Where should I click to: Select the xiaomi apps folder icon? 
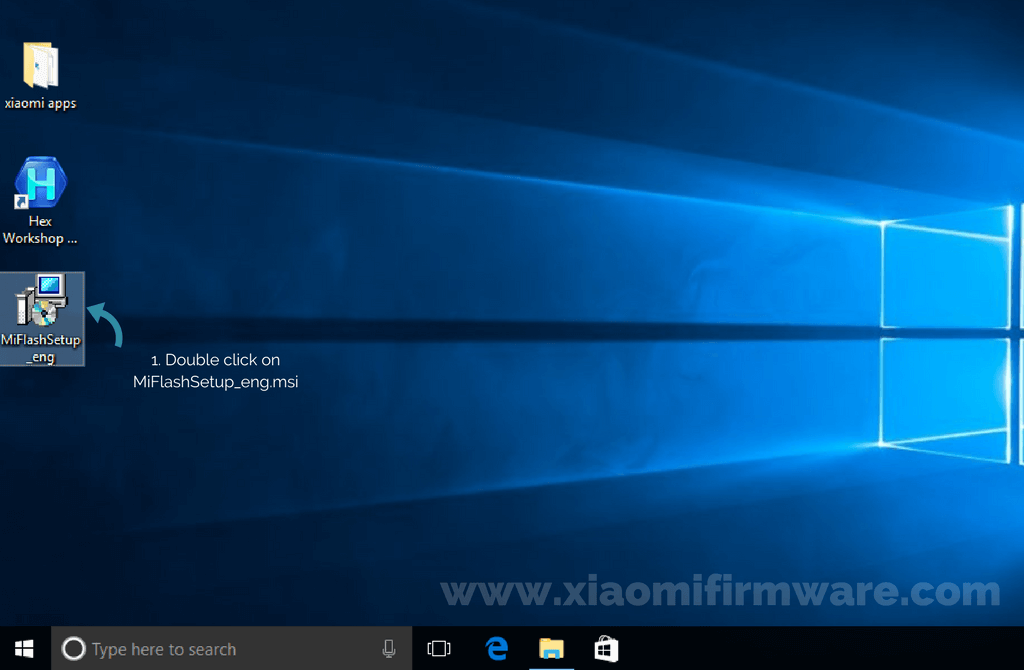pyautogui.click(x=40, y=65)
